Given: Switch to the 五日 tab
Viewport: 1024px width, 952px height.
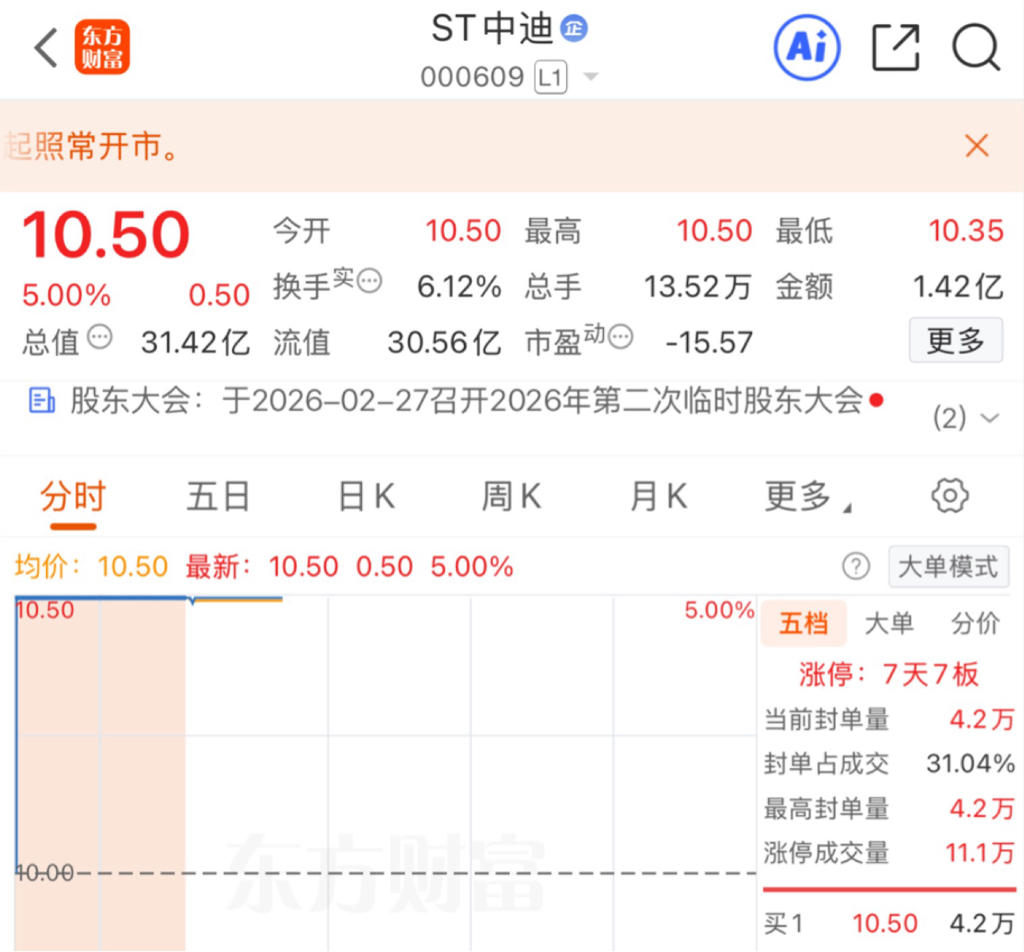Looking at the screenshot, I should 218,496.
